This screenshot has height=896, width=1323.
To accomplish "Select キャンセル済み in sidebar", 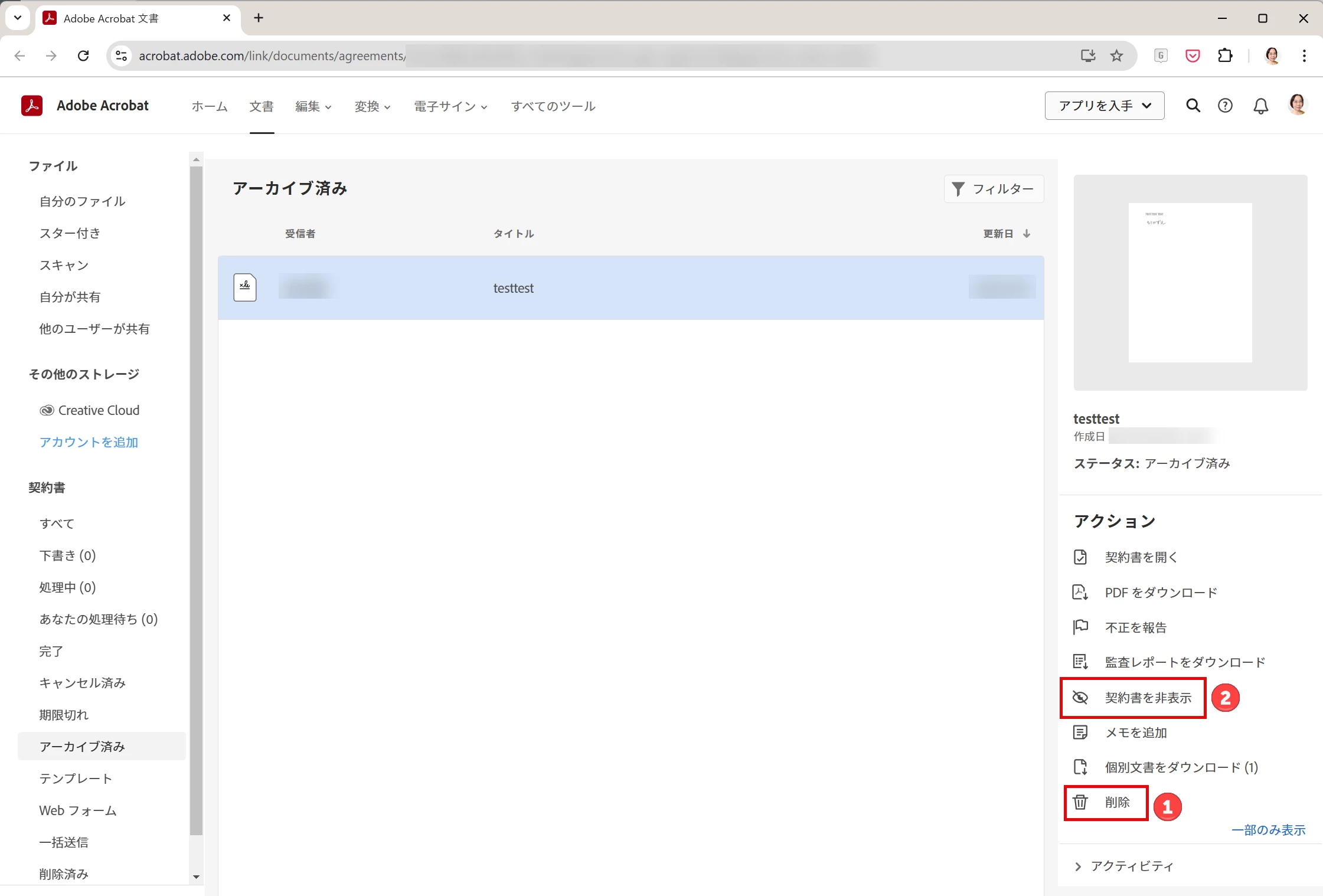I will pos(83,683).
